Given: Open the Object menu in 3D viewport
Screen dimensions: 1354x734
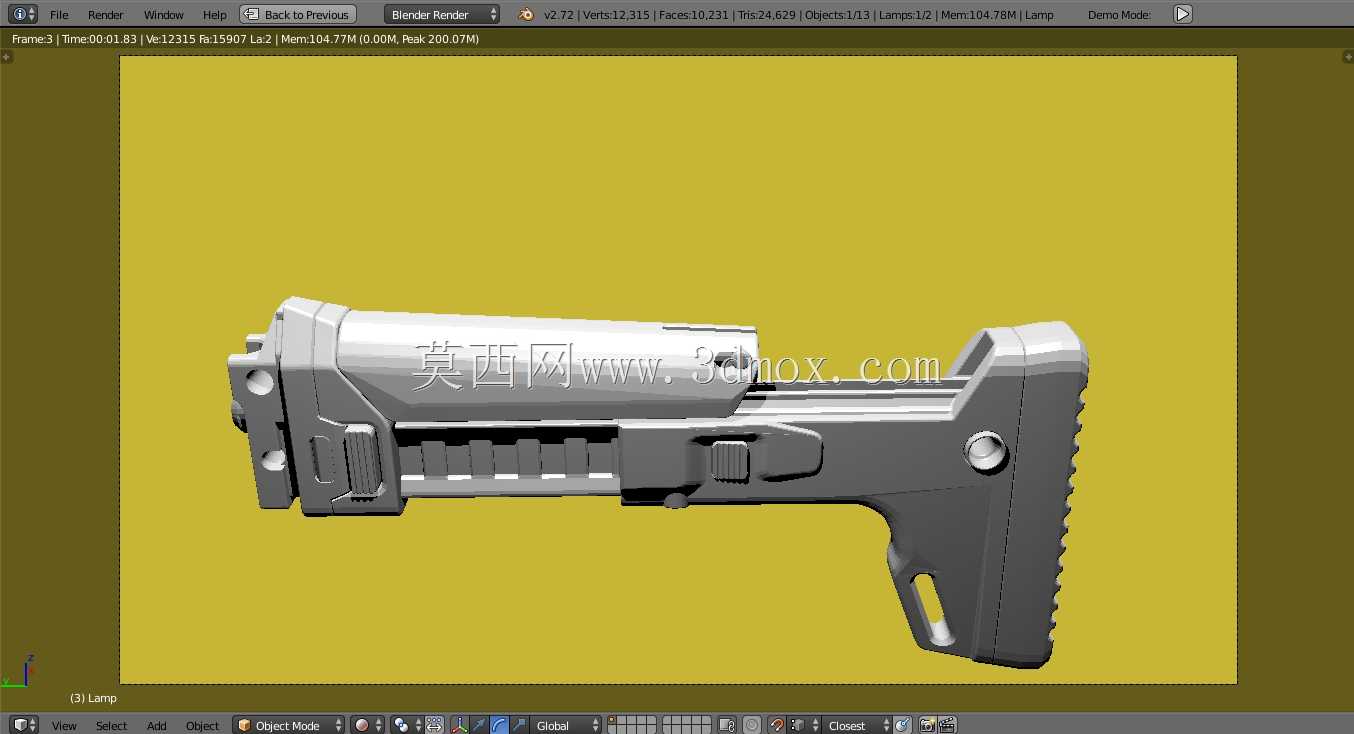Looking at the screenshot, I should (x=202, y=726).
